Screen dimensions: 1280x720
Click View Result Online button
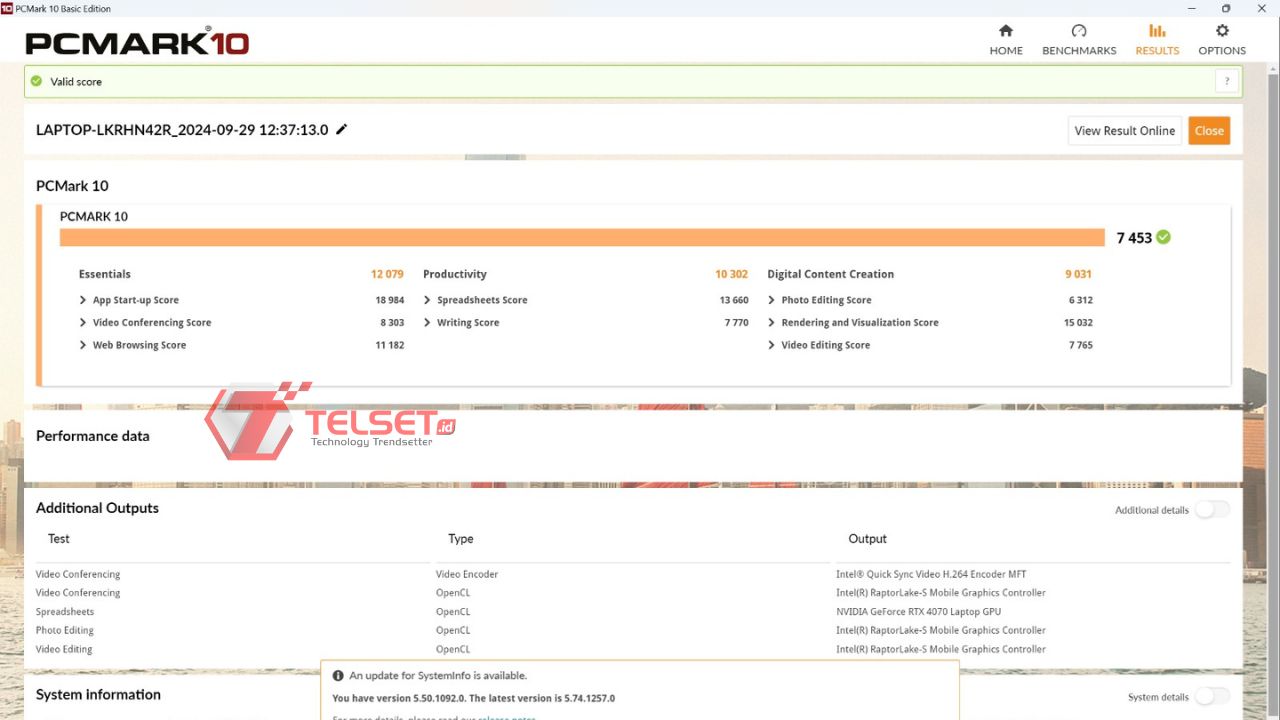1124,131
